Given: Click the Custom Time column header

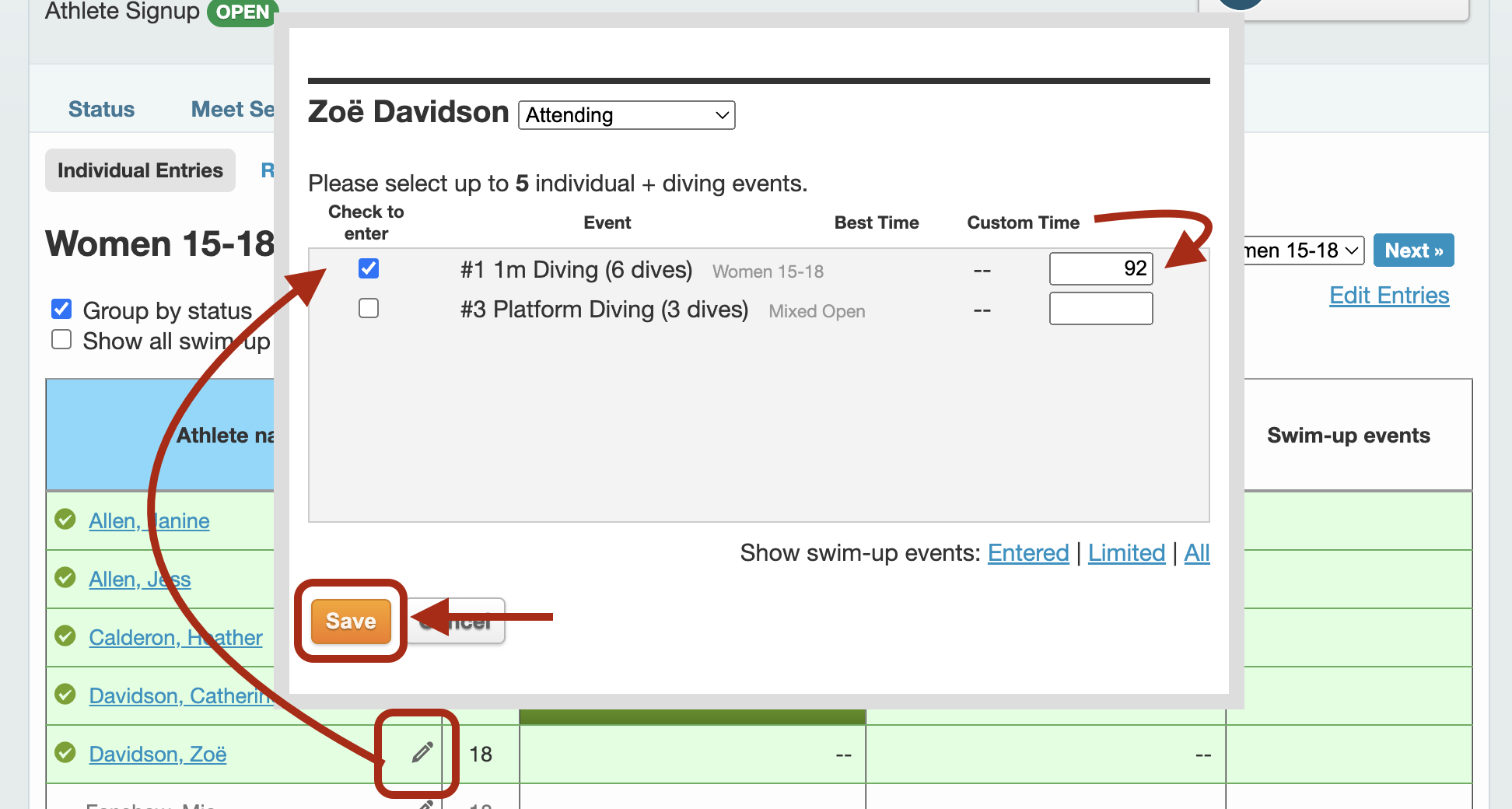Looking at the screenshot, I should 1023,222.
